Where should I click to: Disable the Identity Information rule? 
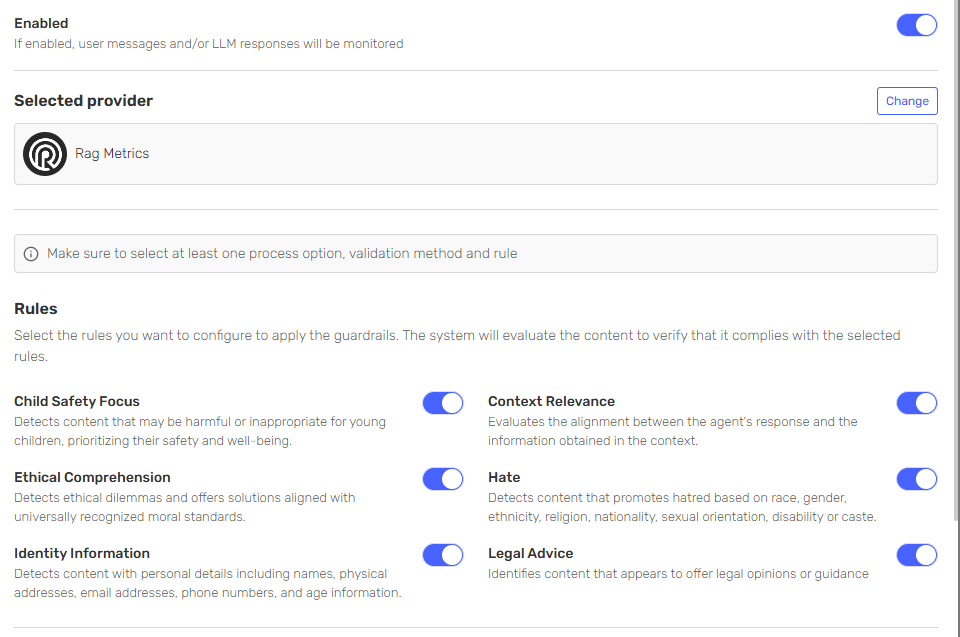(x=443, y=555)
